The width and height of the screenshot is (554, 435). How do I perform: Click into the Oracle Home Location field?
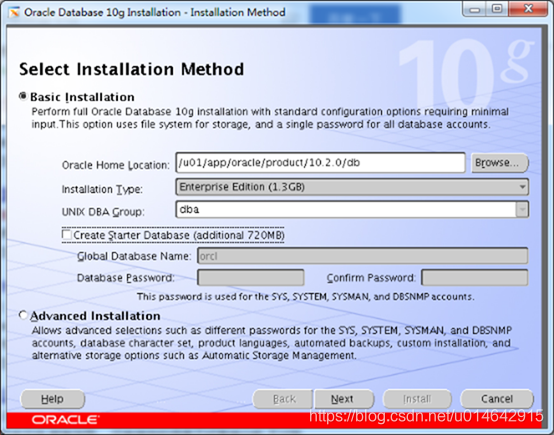click(320, 163)
